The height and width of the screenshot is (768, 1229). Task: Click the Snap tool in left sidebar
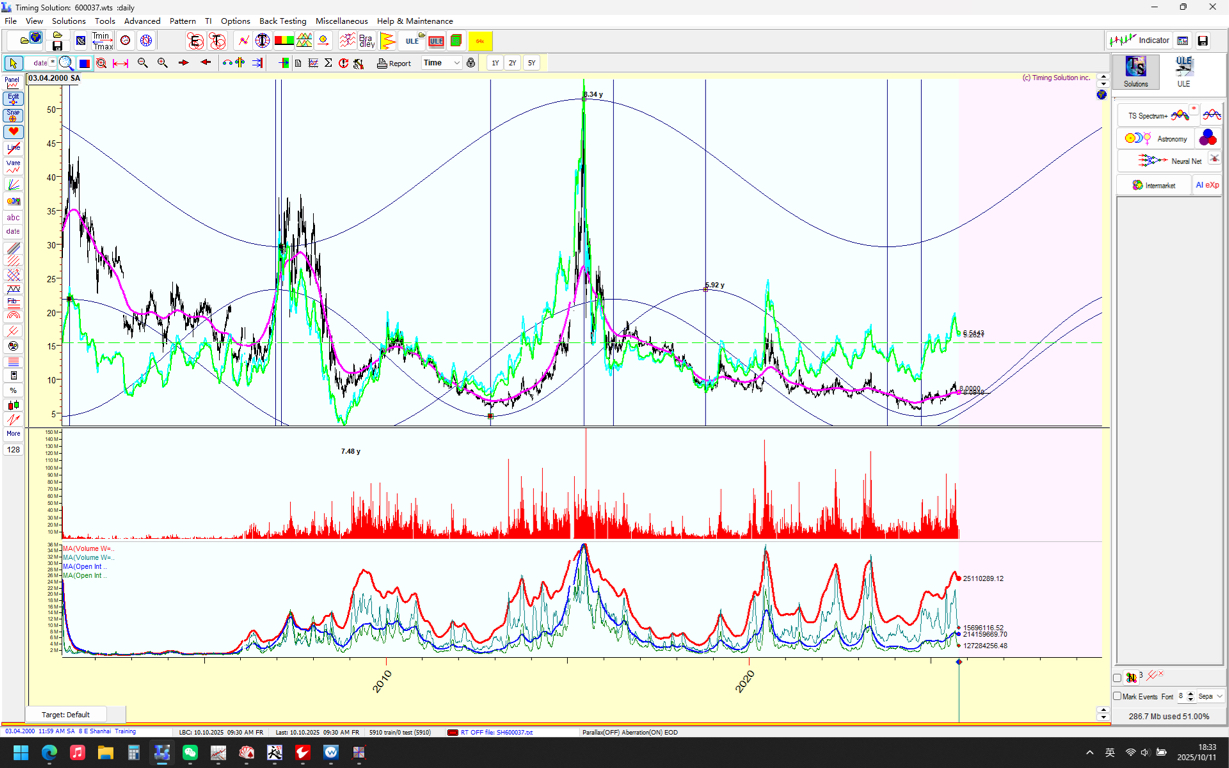click(13, 115)
